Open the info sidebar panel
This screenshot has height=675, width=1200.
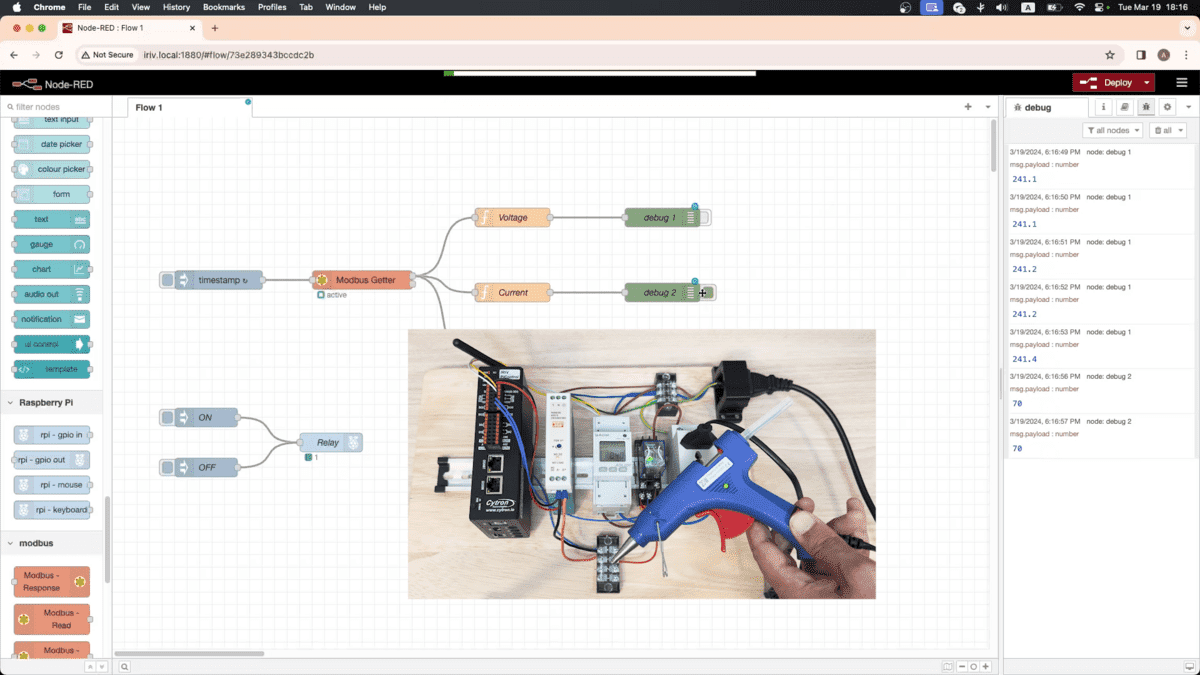1103,107
